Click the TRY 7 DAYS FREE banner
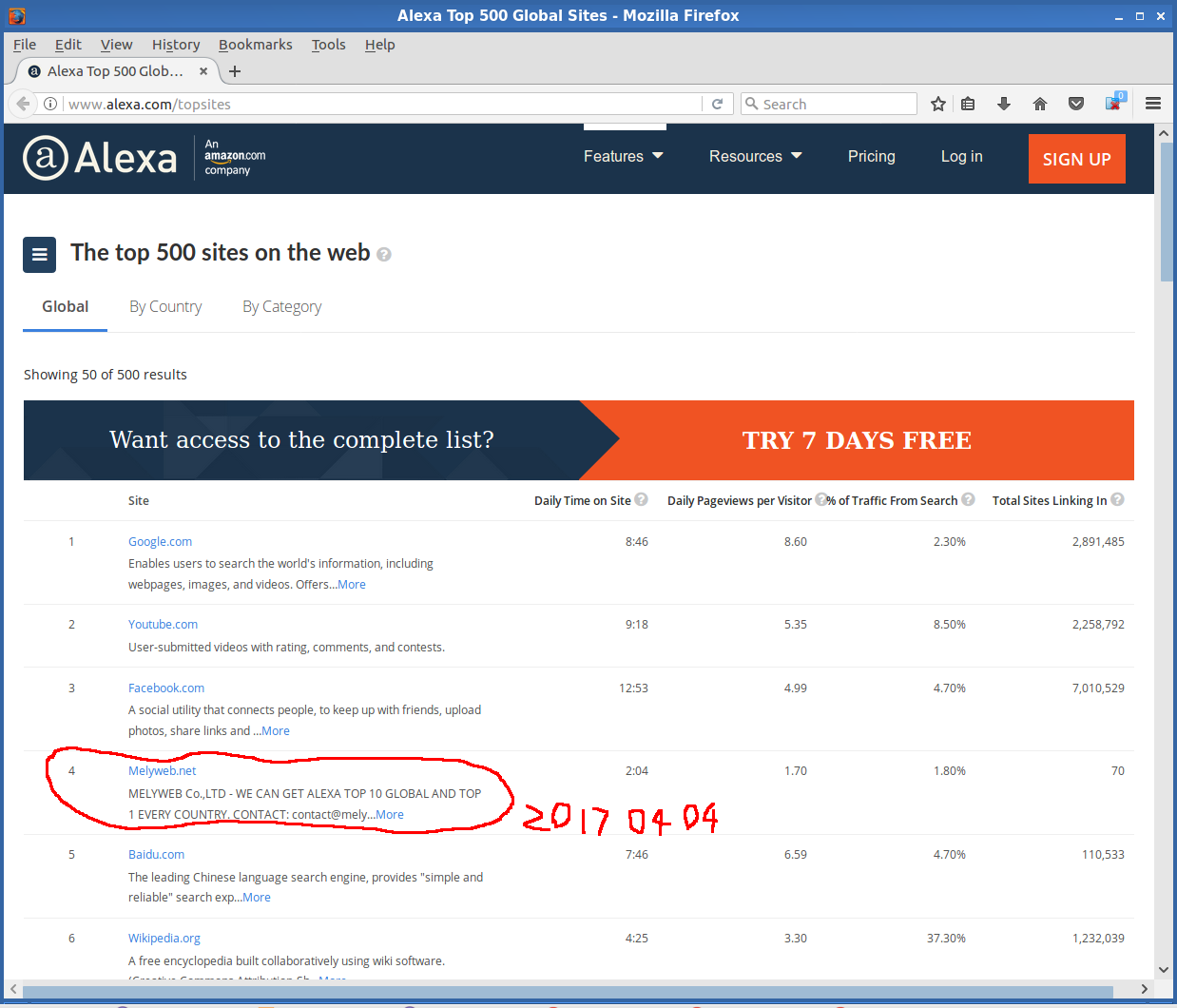Screen dimensions: 1177x1008 [x=857, y=440]
